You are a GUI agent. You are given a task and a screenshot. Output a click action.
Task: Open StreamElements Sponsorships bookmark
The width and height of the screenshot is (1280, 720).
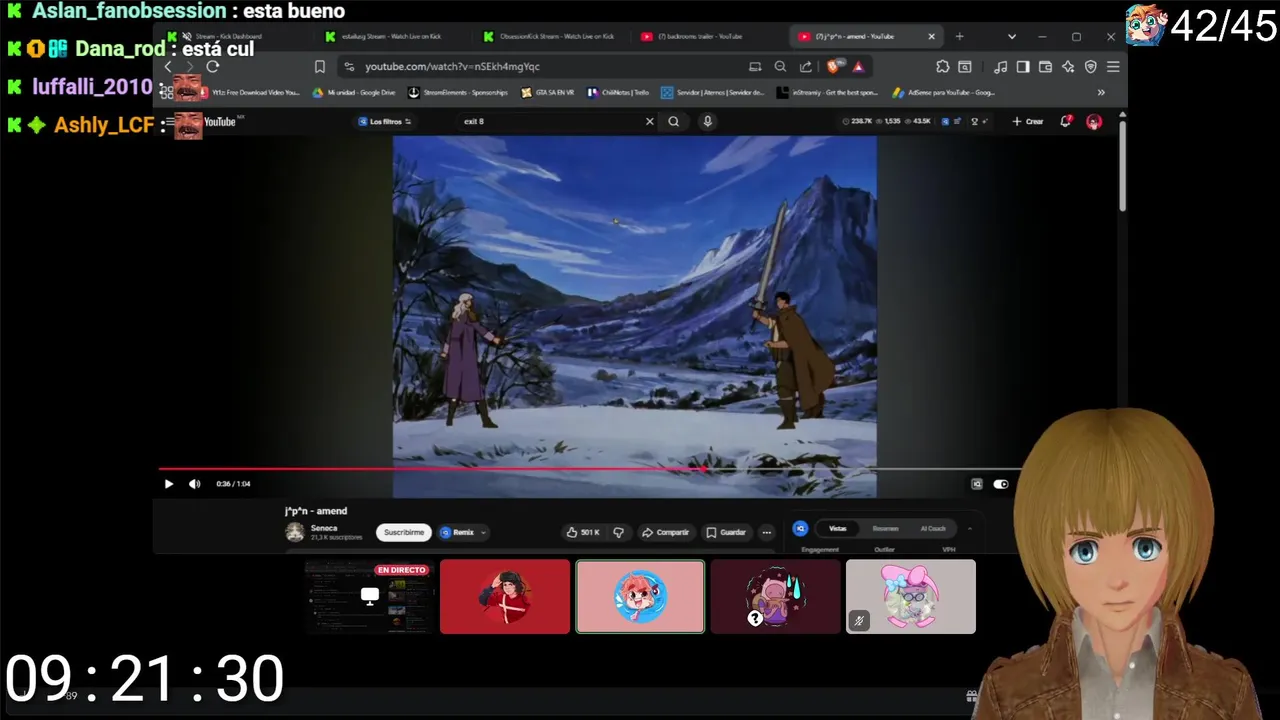point(459,92)
